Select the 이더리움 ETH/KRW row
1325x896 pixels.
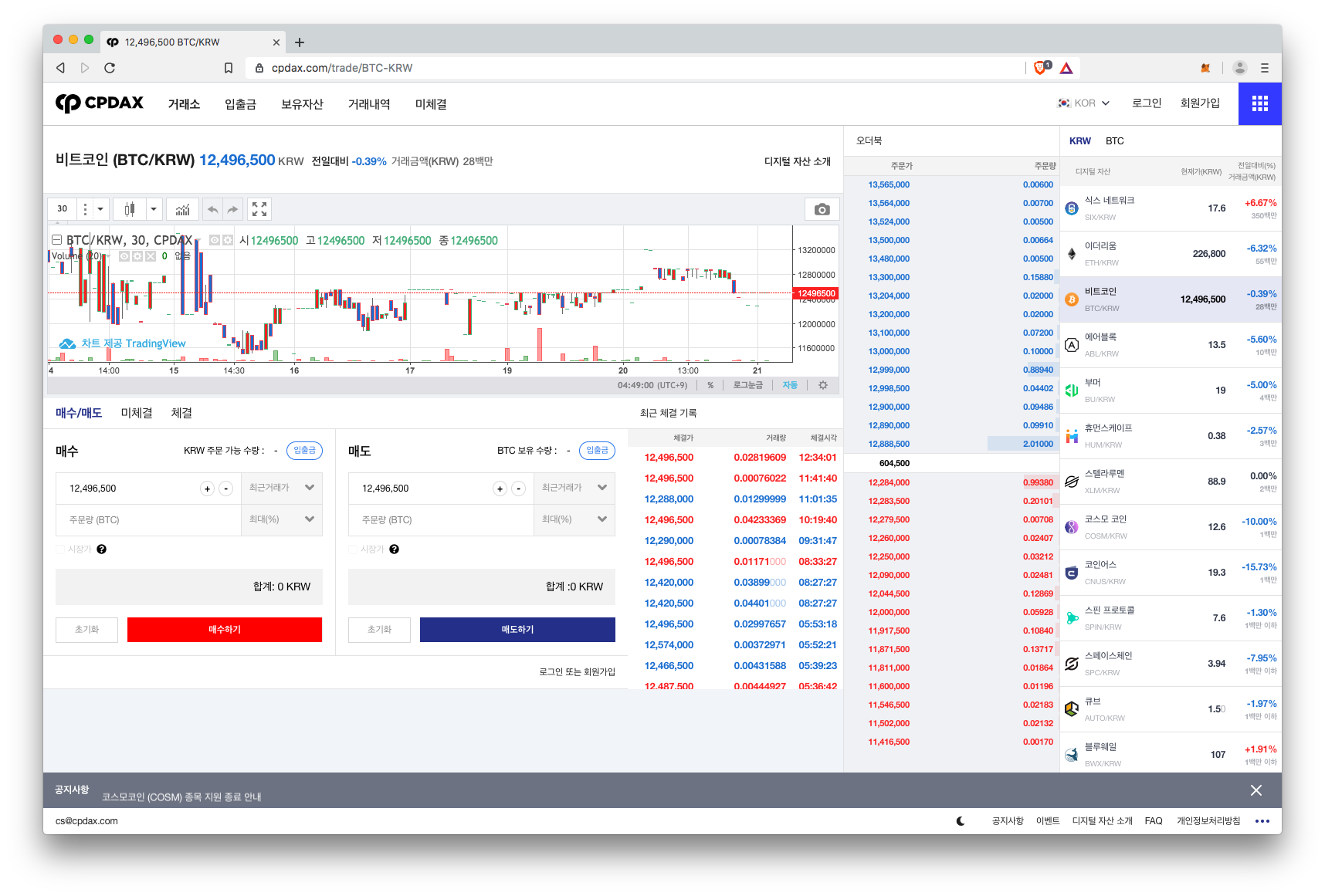tap(1171, 254)
